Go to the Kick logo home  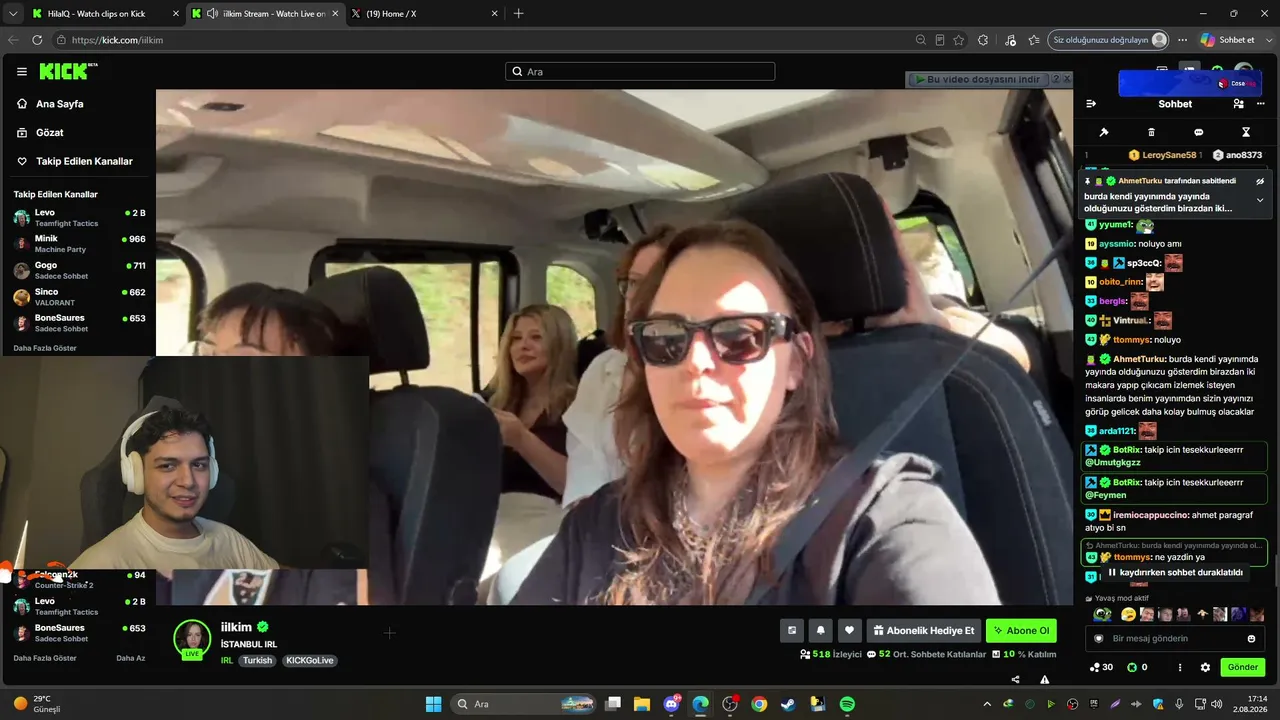[68, 71]
